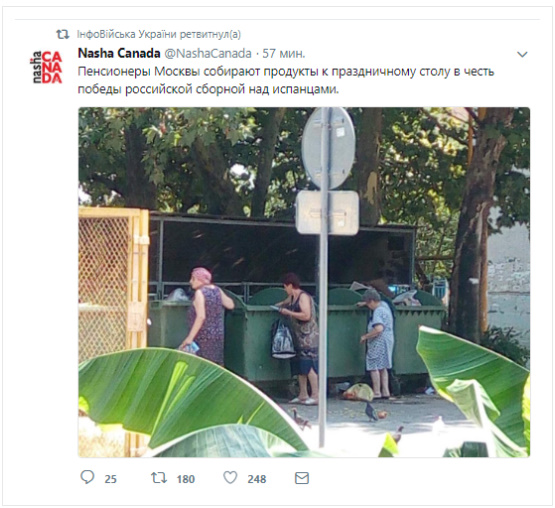This screenshot has height=508, width=555.
Task: Send tweet via direct message envelope icon
Action: [302, 478]
